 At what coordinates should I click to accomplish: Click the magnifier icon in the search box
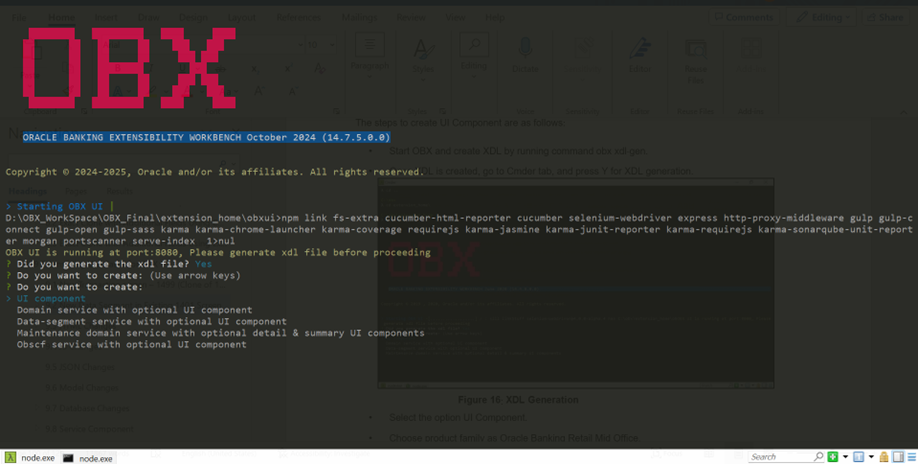818,456
